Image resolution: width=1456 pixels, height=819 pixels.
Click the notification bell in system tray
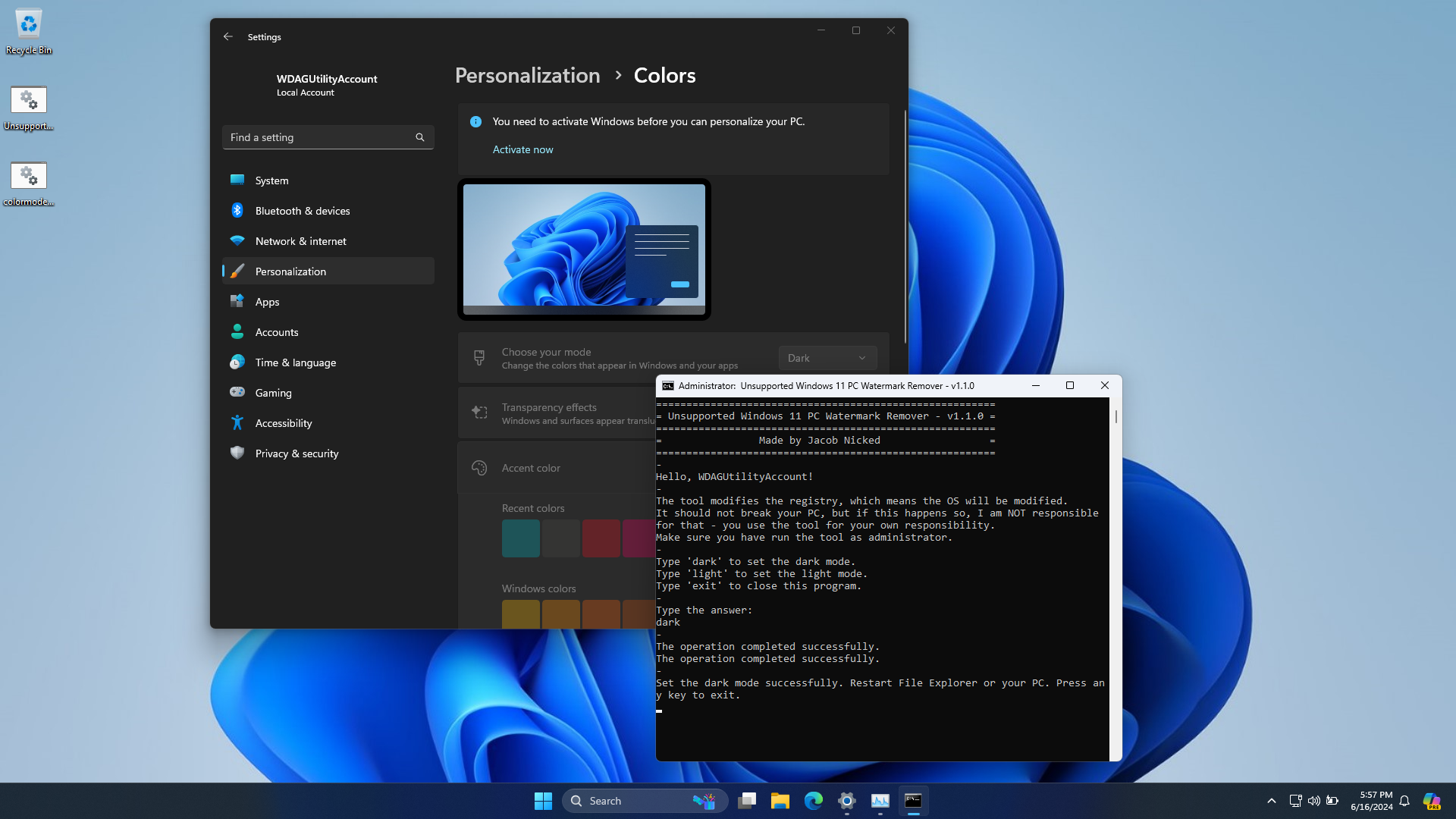pos(1404,801)
